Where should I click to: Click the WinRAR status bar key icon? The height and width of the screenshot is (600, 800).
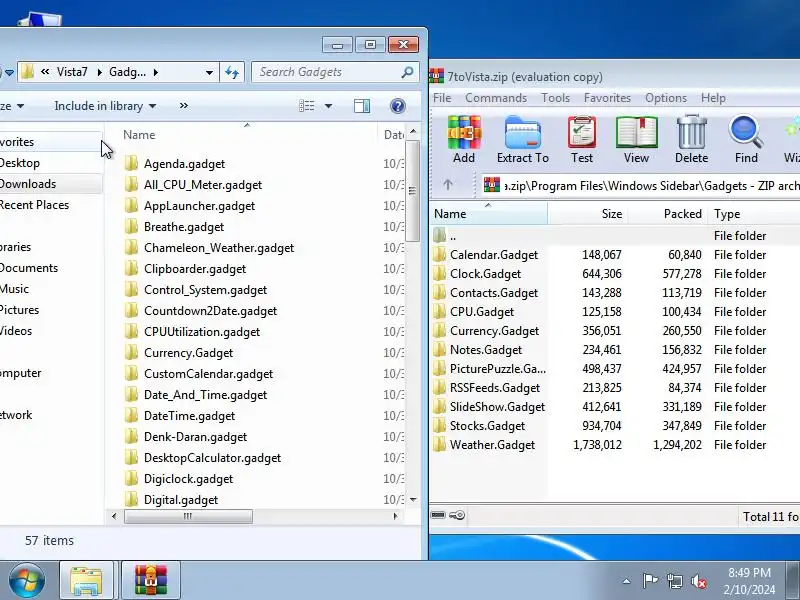[x=457, y=515]
